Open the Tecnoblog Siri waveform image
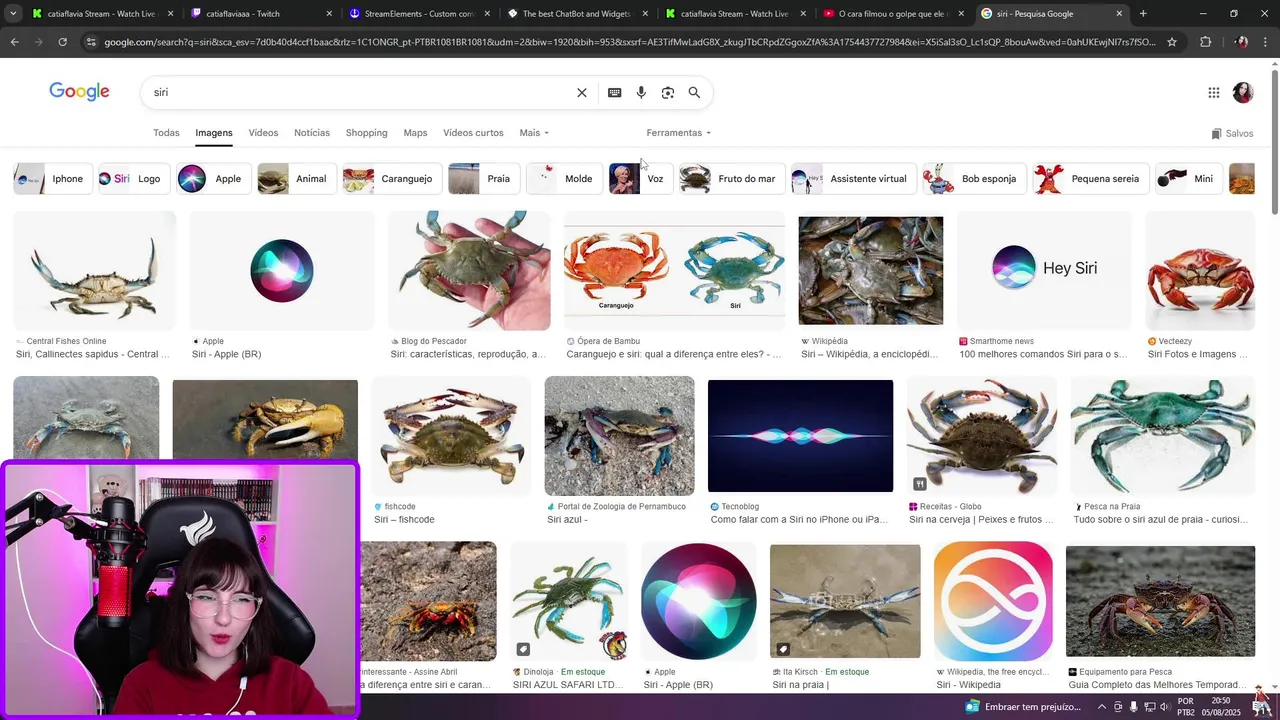 click(x=800, y=436)
